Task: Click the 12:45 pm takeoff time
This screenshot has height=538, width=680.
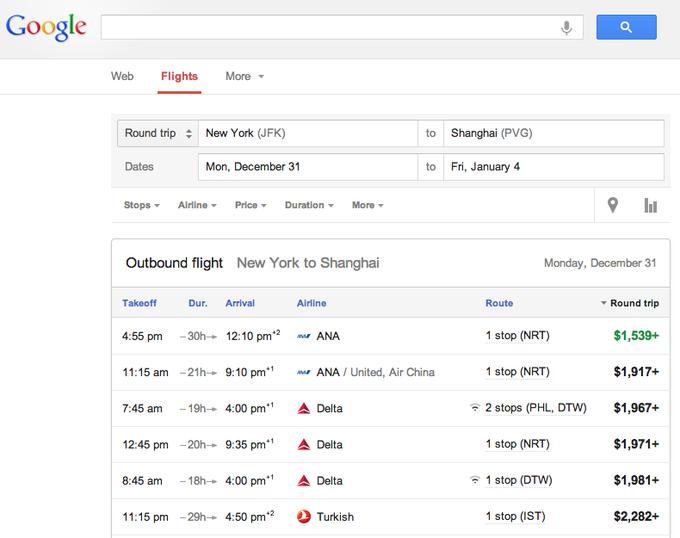Action: (x=145, y=445)
